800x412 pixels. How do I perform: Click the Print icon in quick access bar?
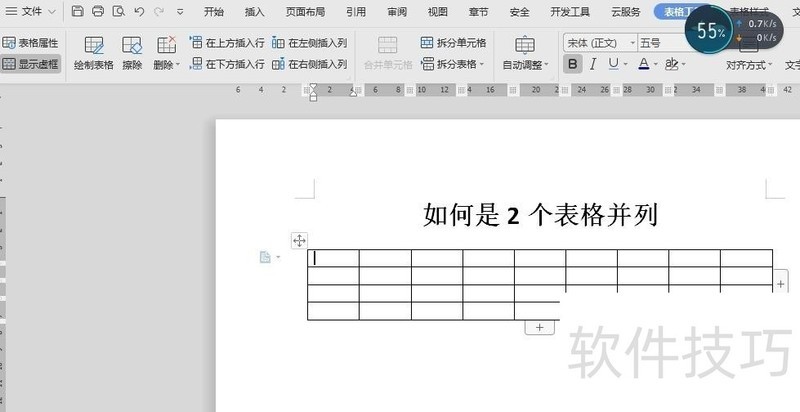pos(98,11)
